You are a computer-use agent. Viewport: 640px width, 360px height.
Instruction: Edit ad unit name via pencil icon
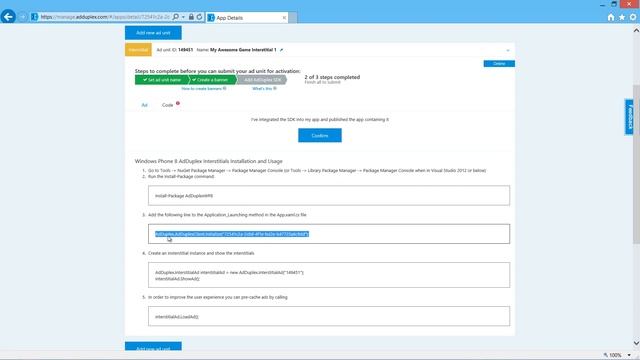(x=281, y=50)
